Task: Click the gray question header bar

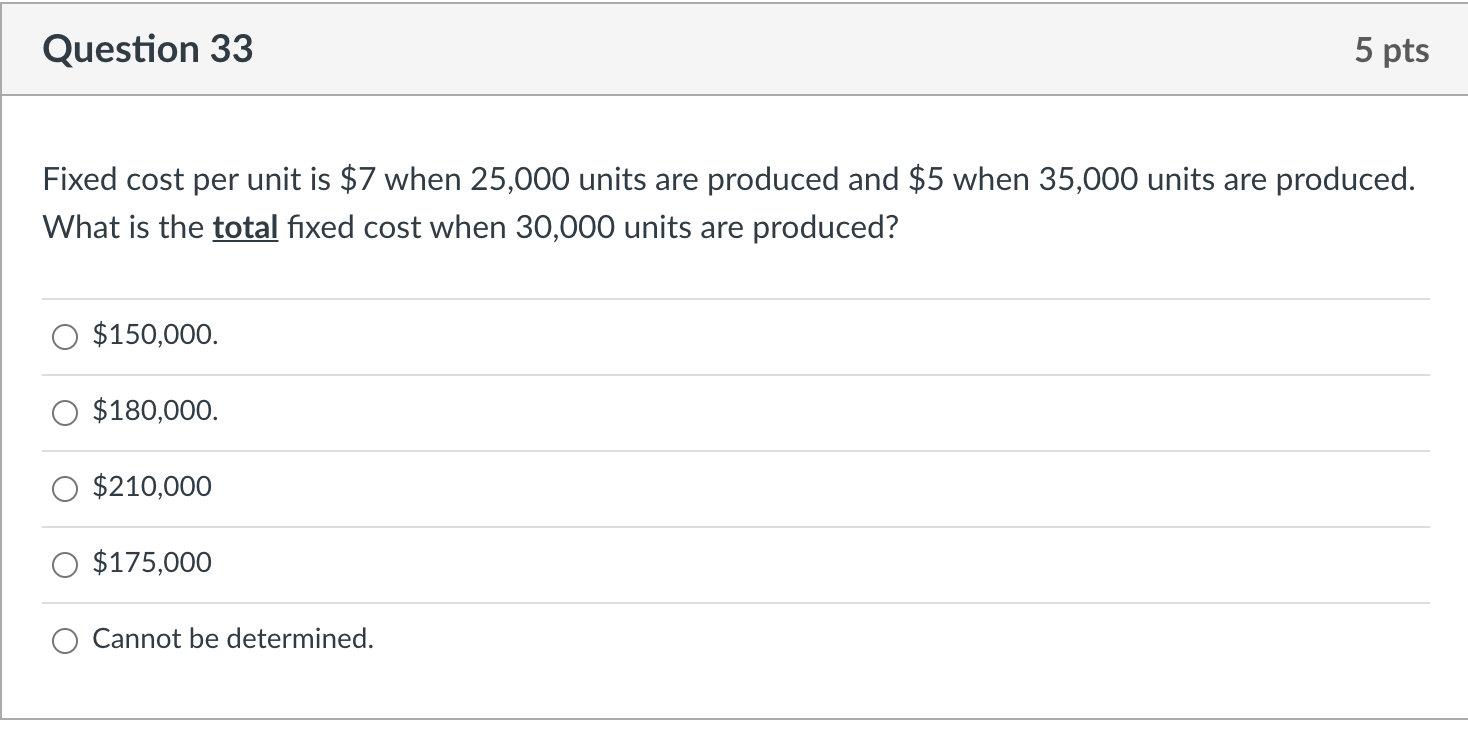Action: pos(734,48)
